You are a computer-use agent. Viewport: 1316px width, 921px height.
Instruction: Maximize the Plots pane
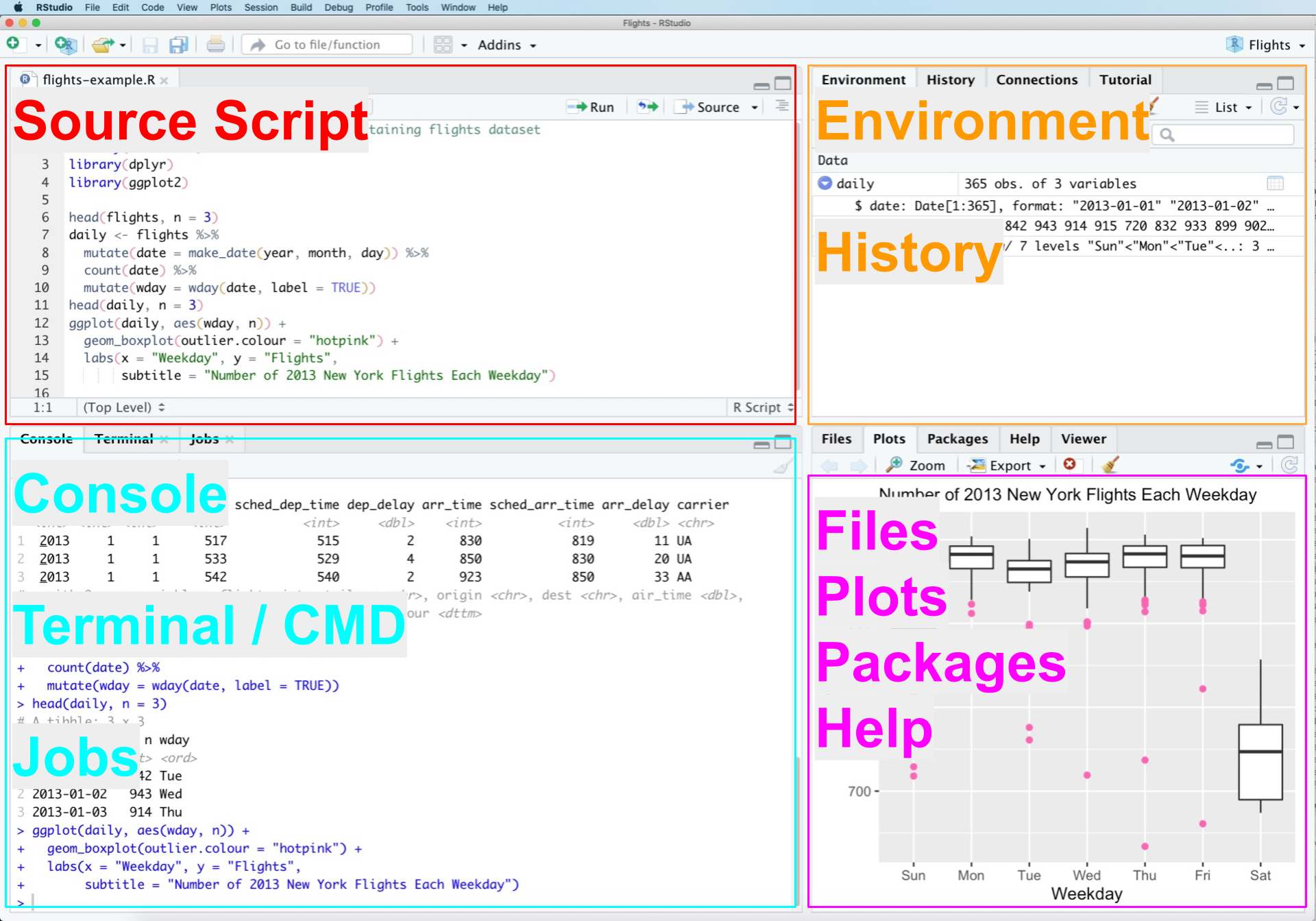(x=1286, y=442)
